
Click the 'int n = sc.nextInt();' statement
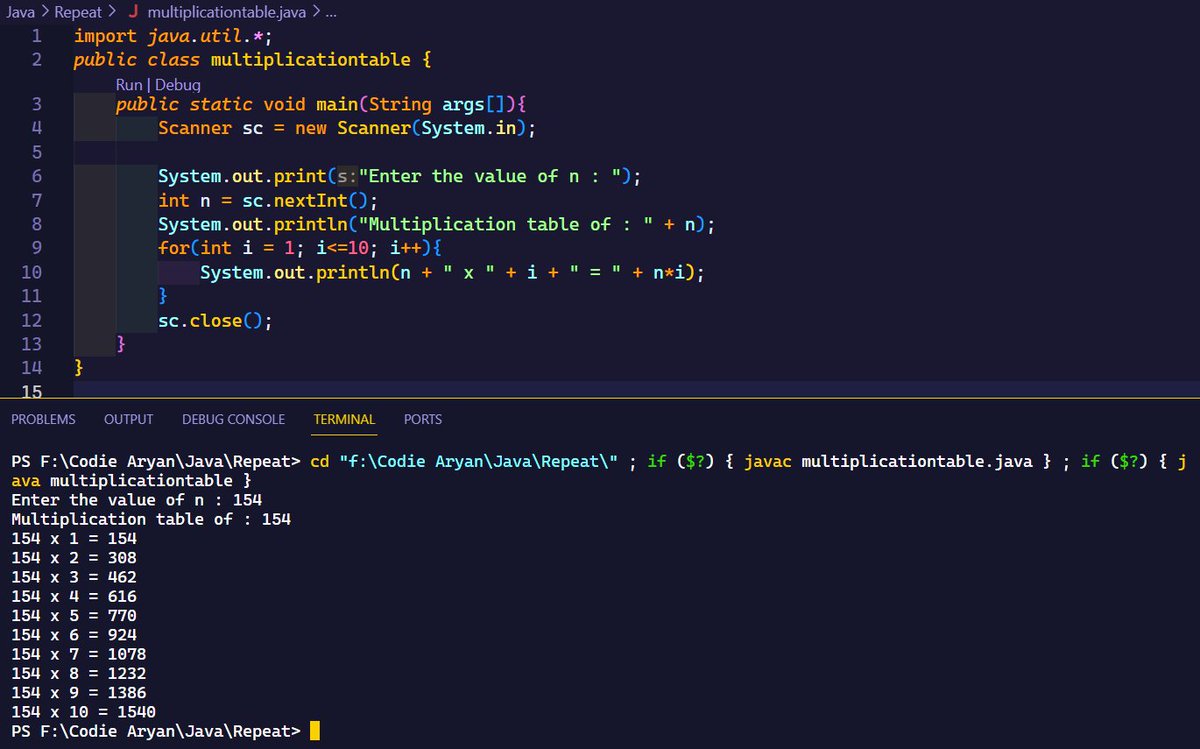(x=268, y=200)
